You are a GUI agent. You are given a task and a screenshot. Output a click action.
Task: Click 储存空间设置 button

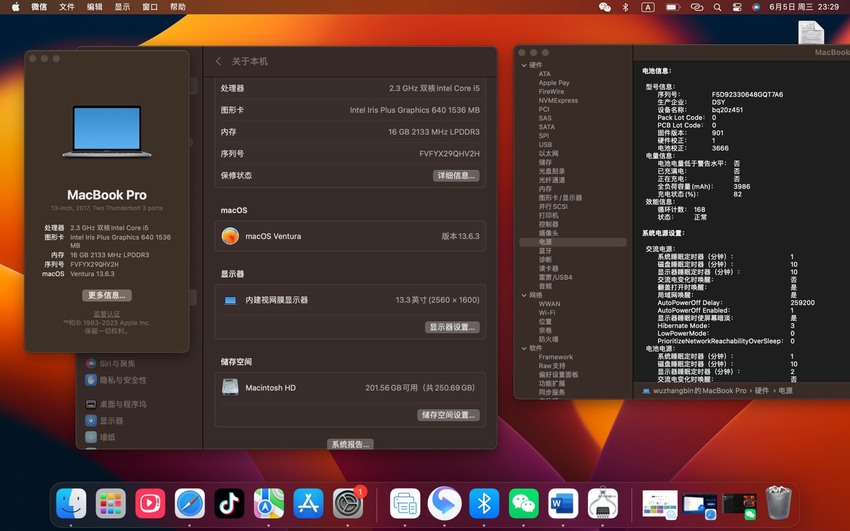(x=448, y=415)
